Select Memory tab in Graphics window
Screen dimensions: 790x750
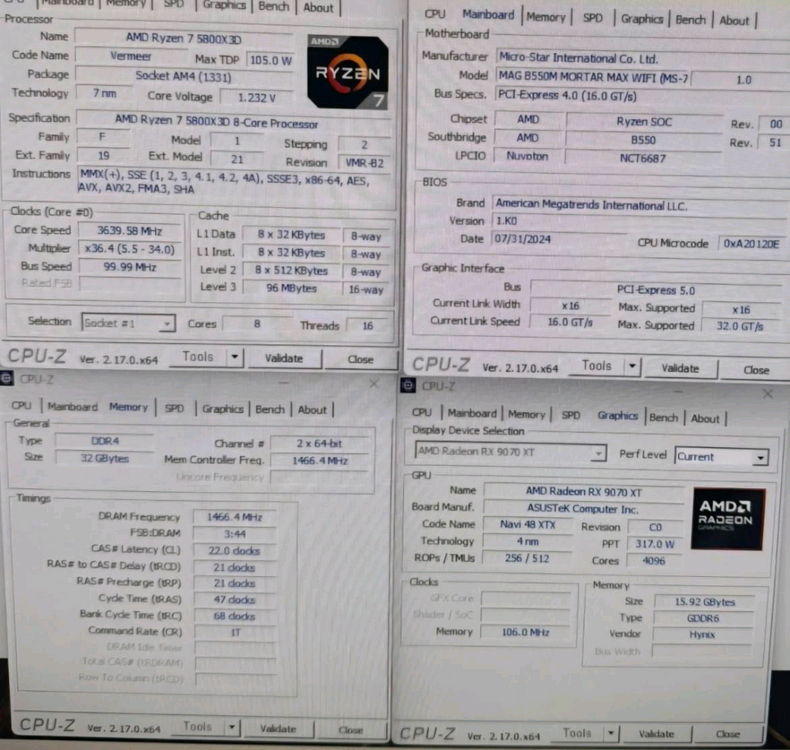(526, 414)
